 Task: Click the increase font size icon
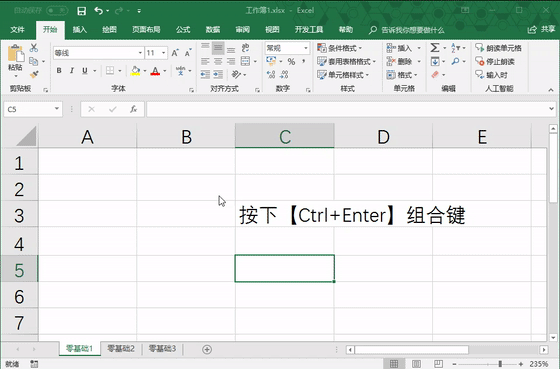(175, 53)
